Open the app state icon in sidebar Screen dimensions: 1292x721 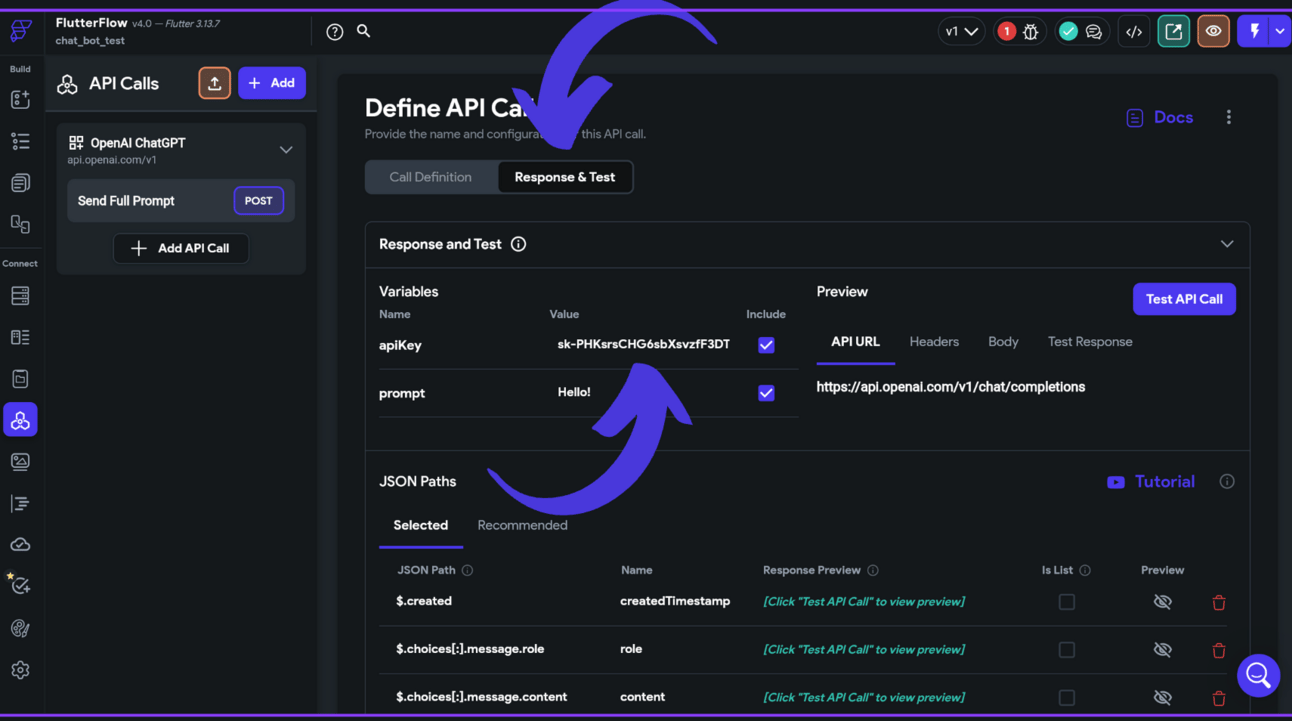tap(20, 379)
